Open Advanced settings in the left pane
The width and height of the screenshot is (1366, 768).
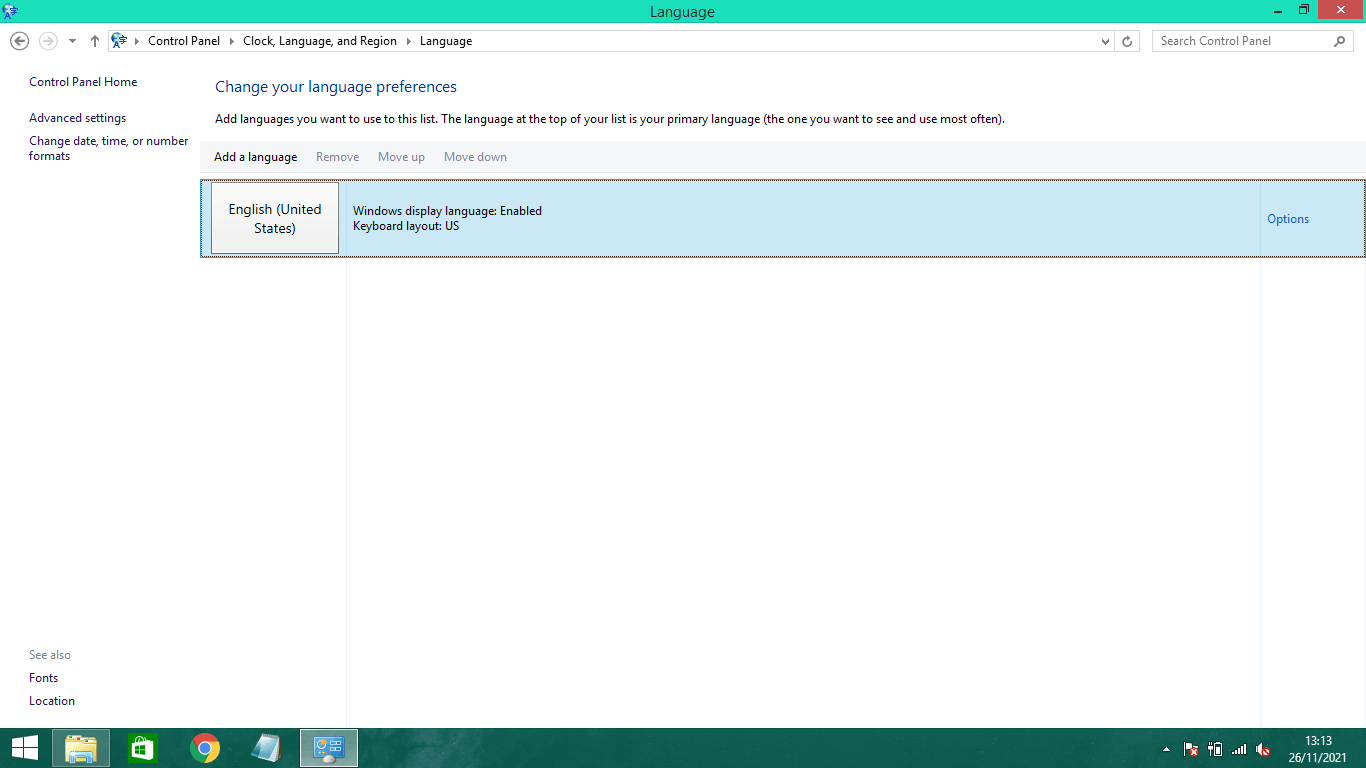[77, 118]
